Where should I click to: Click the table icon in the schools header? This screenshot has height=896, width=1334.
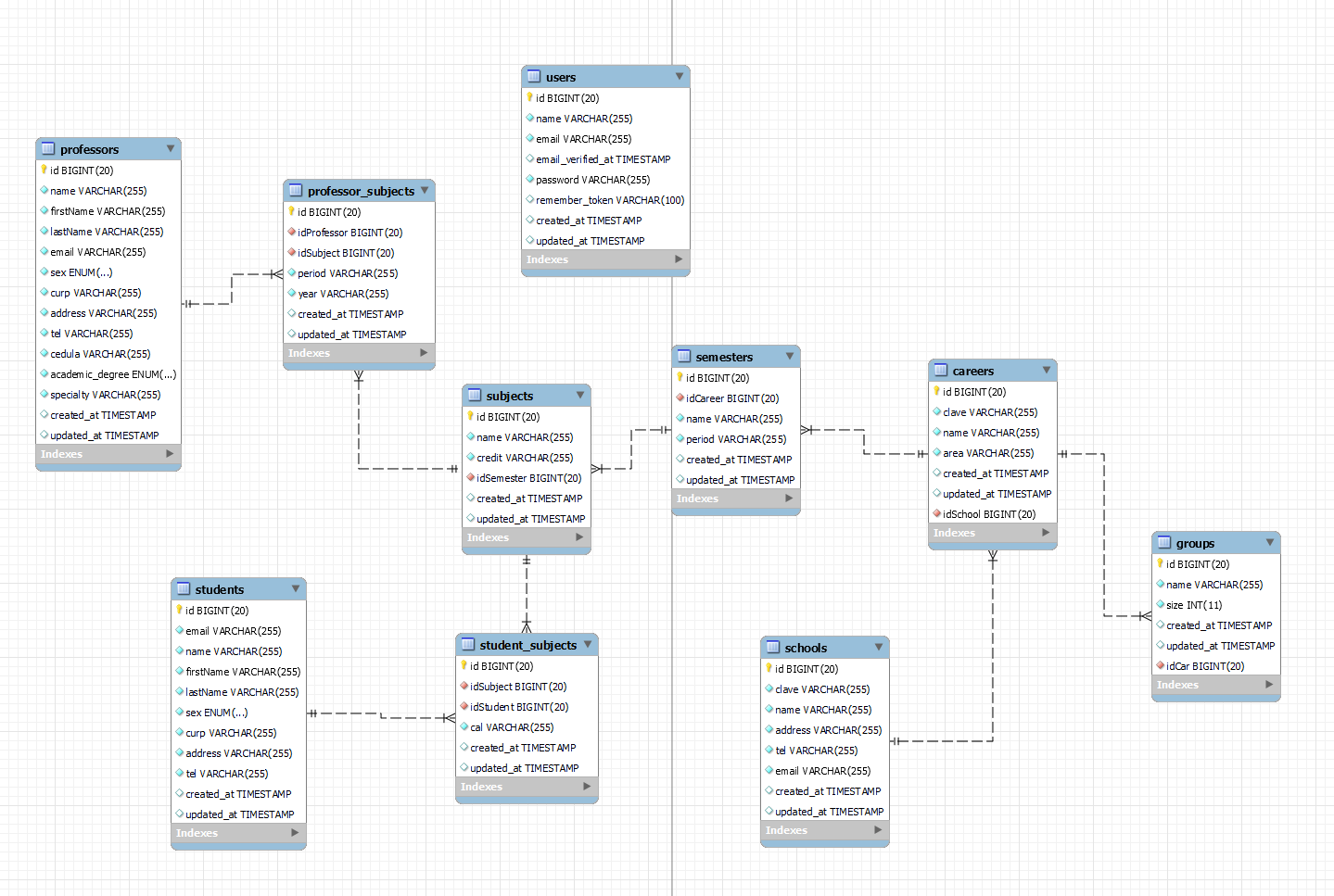coord(771,647)
